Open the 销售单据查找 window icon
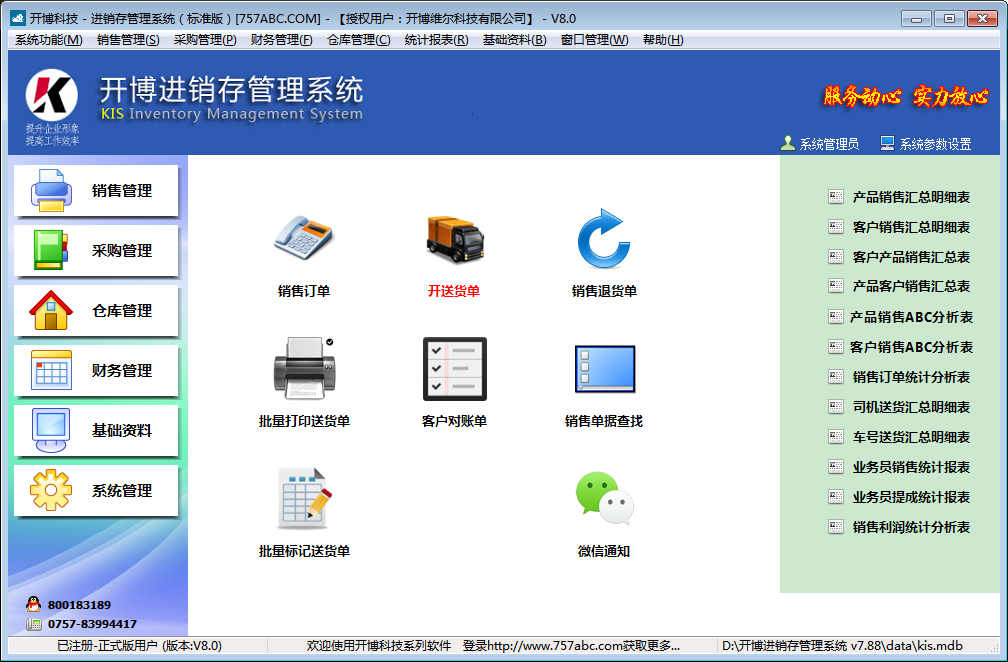 [x=604, y=369]
